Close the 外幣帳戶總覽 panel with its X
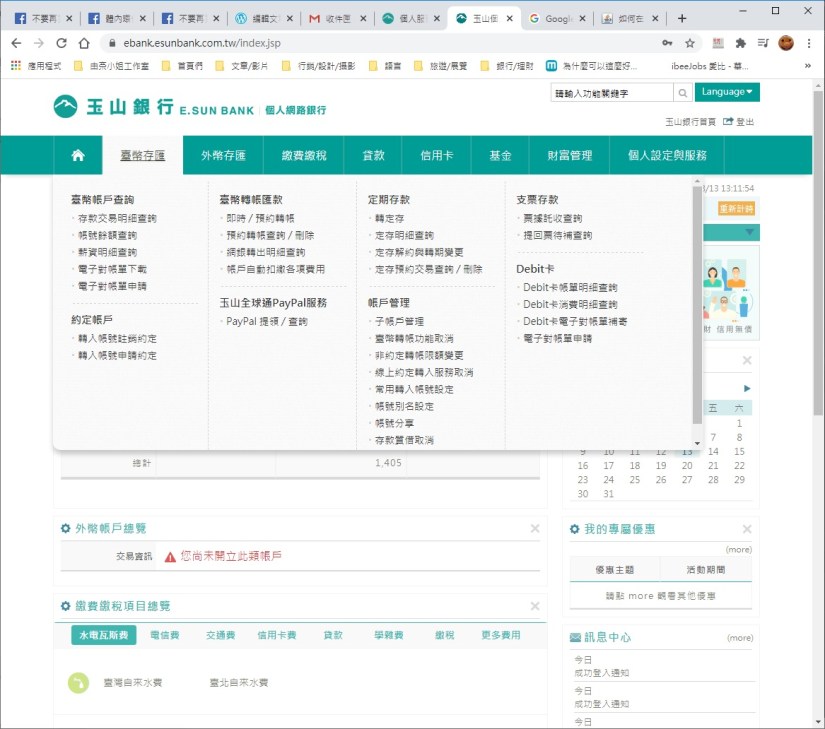The image size is (825, 729). pos(535,529)
